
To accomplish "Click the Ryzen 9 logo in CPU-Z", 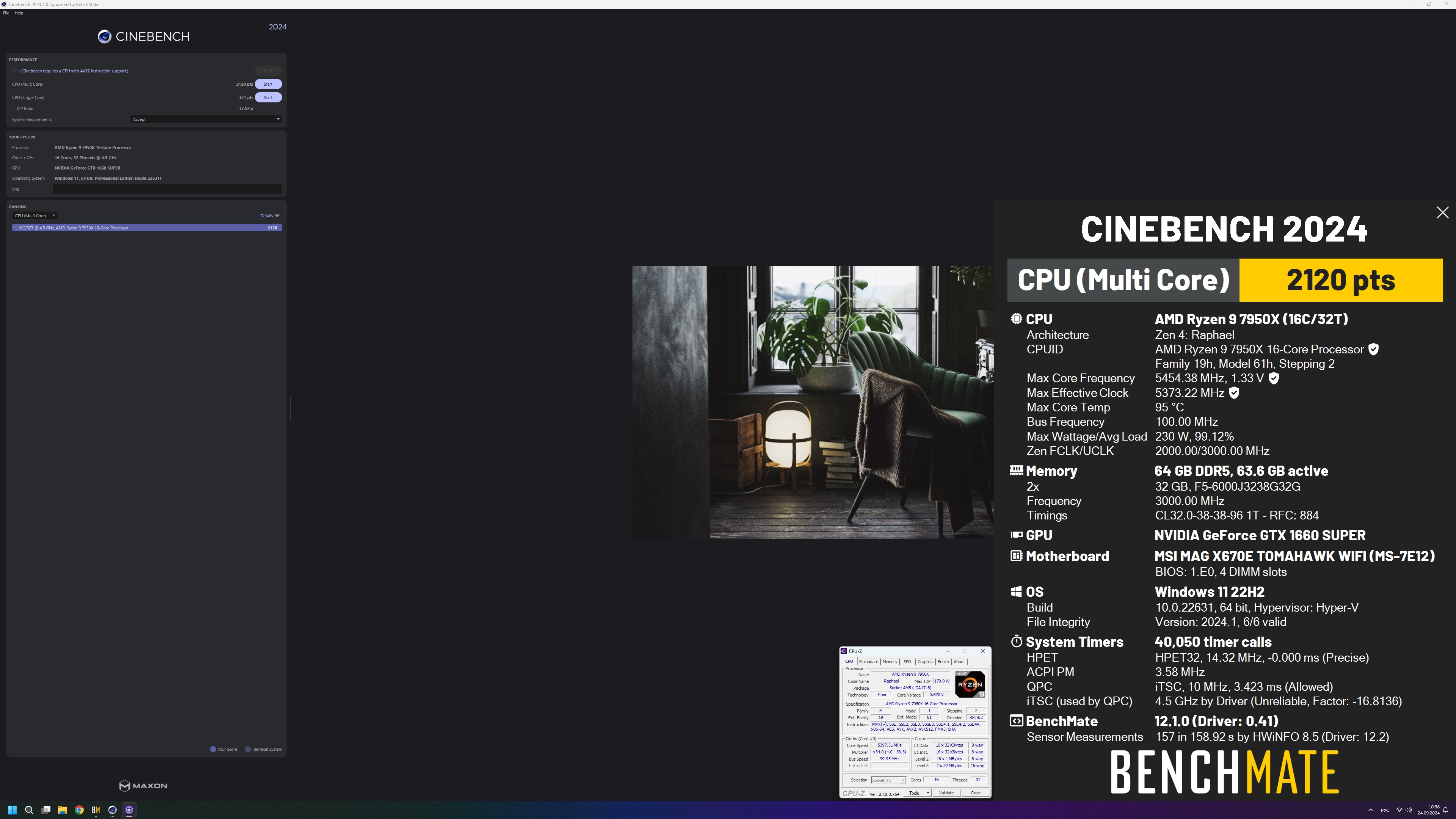I will pos(970,684).
